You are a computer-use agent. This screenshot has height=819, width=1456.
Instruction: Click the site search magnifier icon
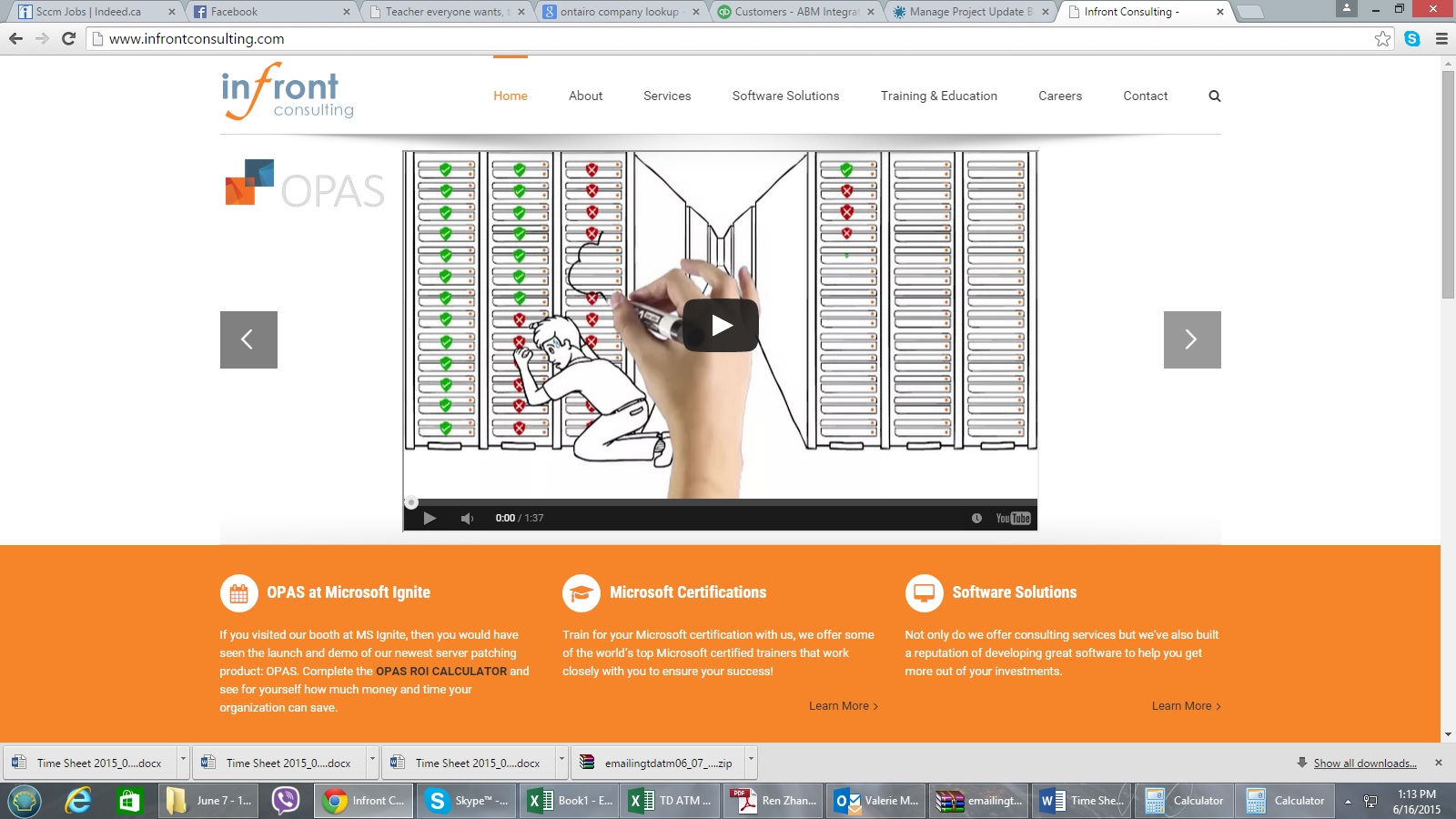tap(1214, 96)
